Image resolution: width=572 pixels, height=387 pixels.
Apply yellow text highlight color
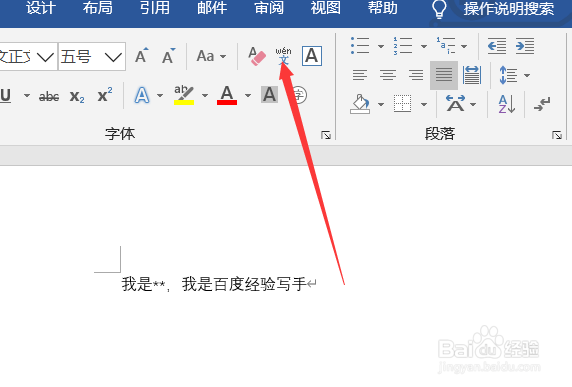(184, 95)
